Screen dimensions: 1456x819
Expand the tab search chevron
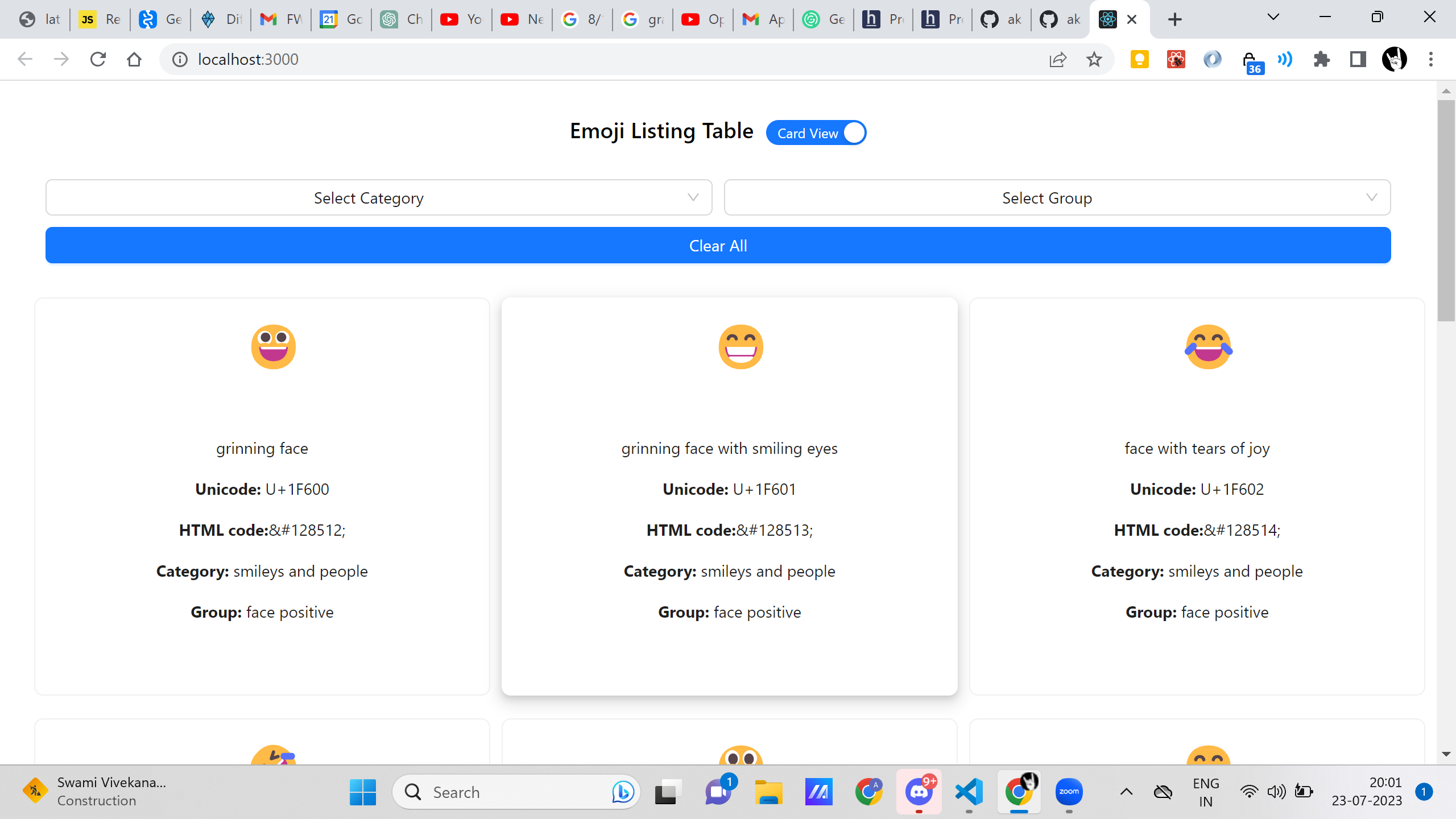pos(1273,17)
